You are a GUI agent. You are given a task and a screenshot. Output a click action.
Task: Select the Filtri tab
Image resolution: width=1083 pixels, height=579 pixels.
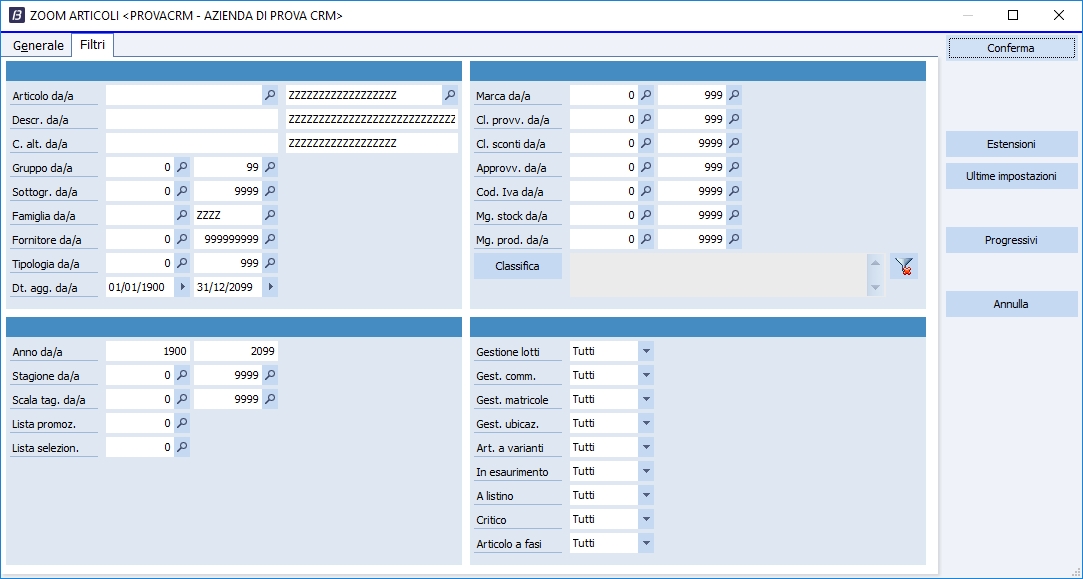93,45
